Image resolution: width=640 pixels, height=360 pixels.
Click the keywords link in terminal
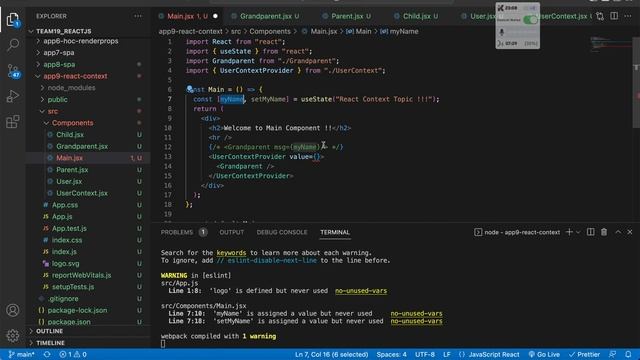click(231, 253)
